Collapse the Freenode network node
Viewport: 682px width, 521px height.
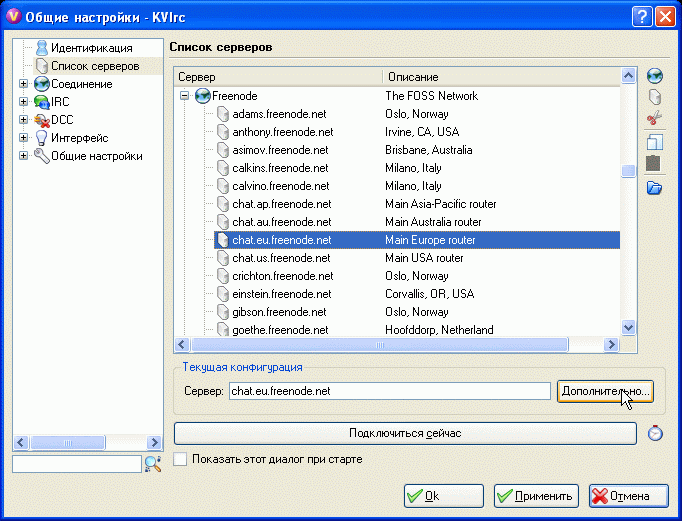click(x=185, y=96)
